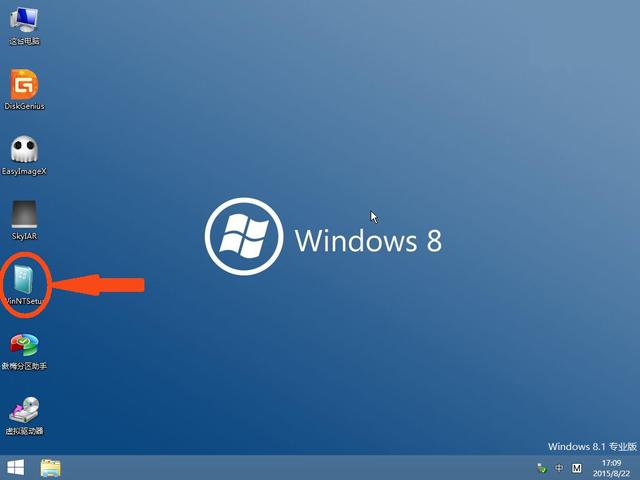Click the empty middle area of the taskbar
The height and width of the screenshot is (480, 640).
tap(300, 467)
